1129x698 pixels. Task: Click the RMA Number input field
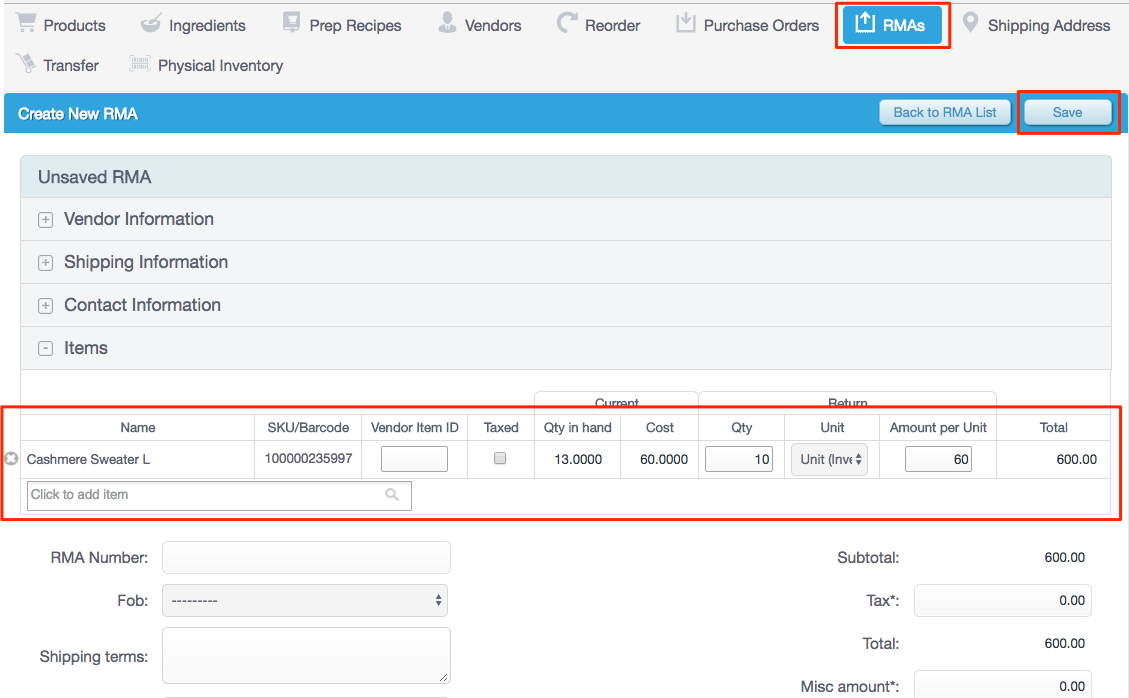click(306, 558)
